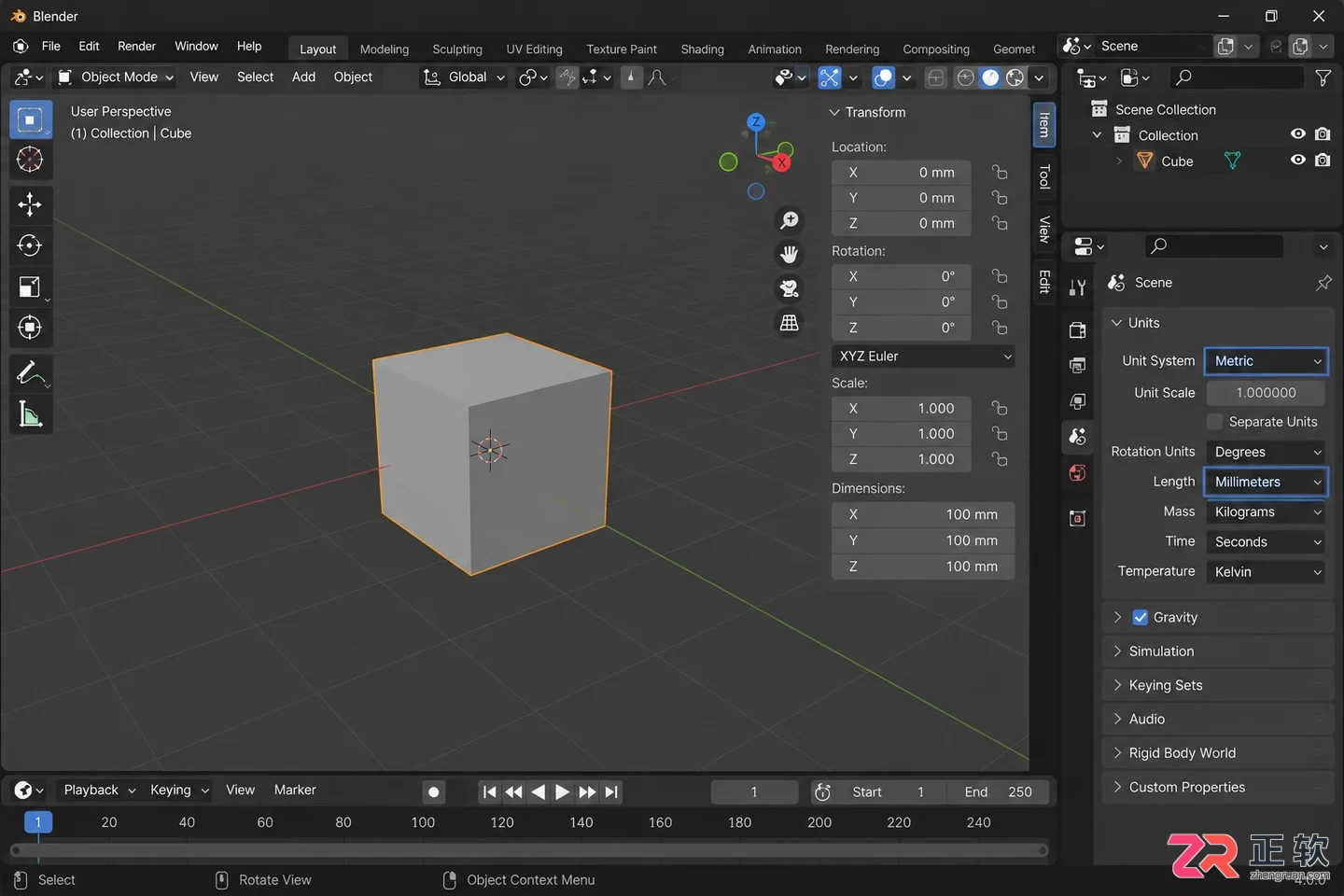This screenshot has height=896, width=1344.
Task: Switch to the Shading workspace tab
Action: click(x=702, y=49)
